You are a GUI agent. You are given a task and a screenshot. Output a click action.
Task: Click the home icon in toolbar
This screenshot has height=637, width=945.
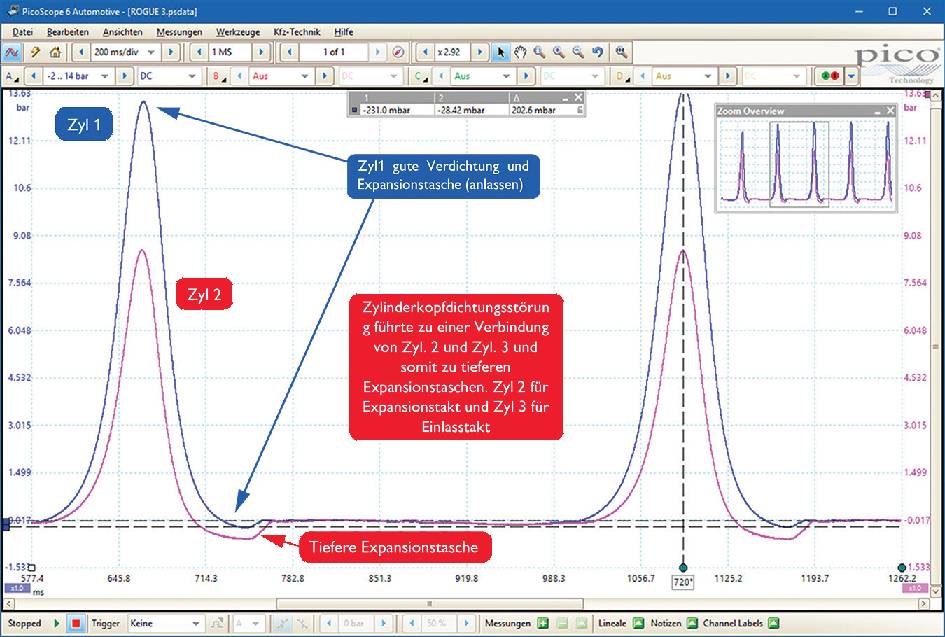(55, 52)
